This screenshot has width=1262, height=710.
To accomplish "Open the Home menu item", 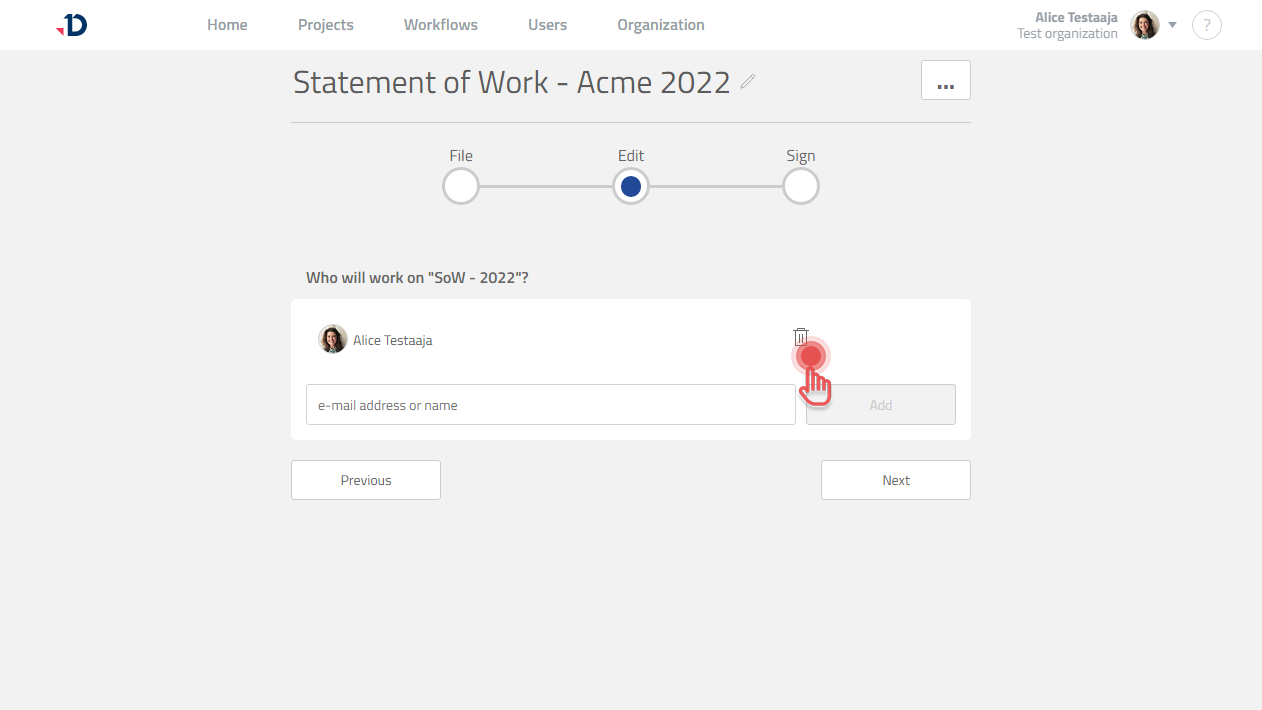I will [x=227, y=25].
